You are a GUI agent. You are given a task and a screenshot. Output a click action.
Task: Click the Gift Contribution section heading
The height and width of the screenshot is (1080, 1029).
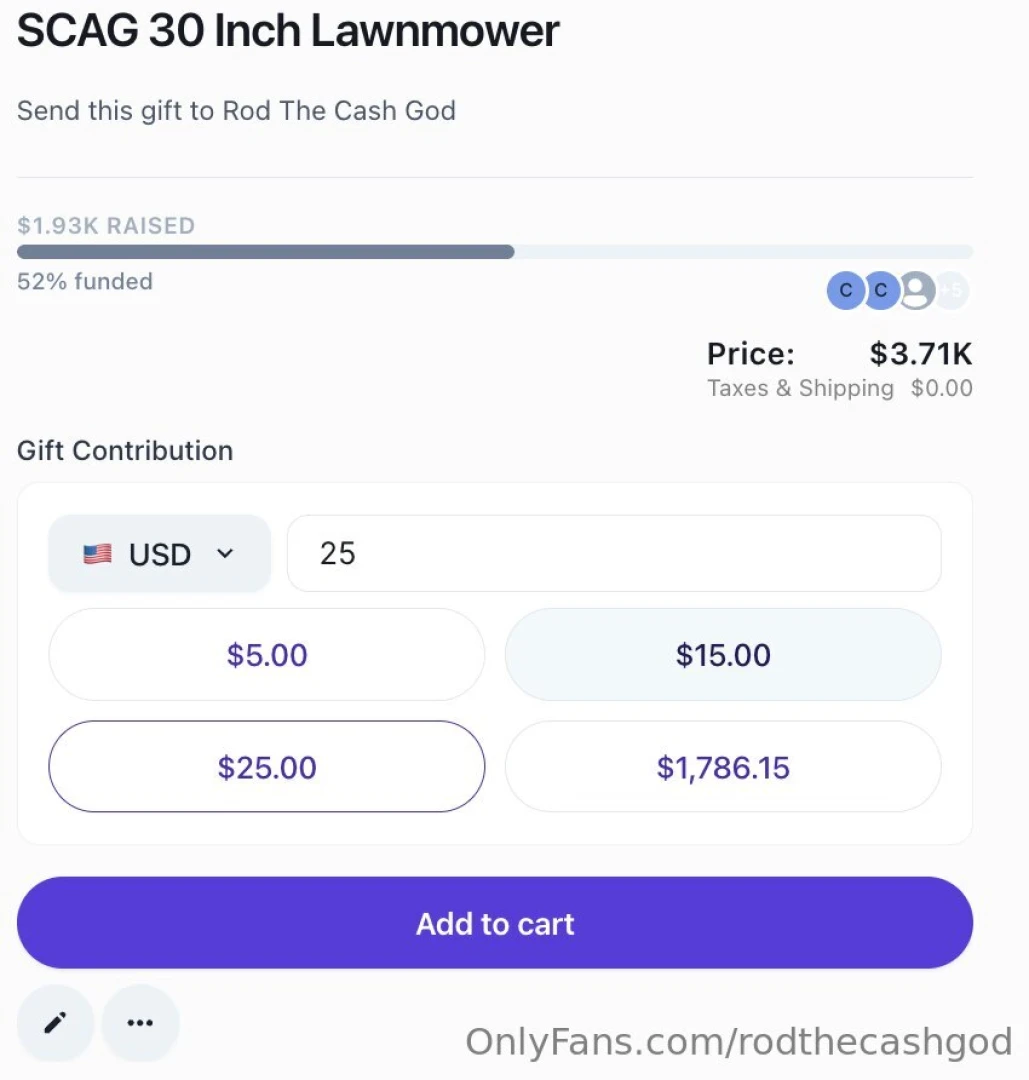124,450
